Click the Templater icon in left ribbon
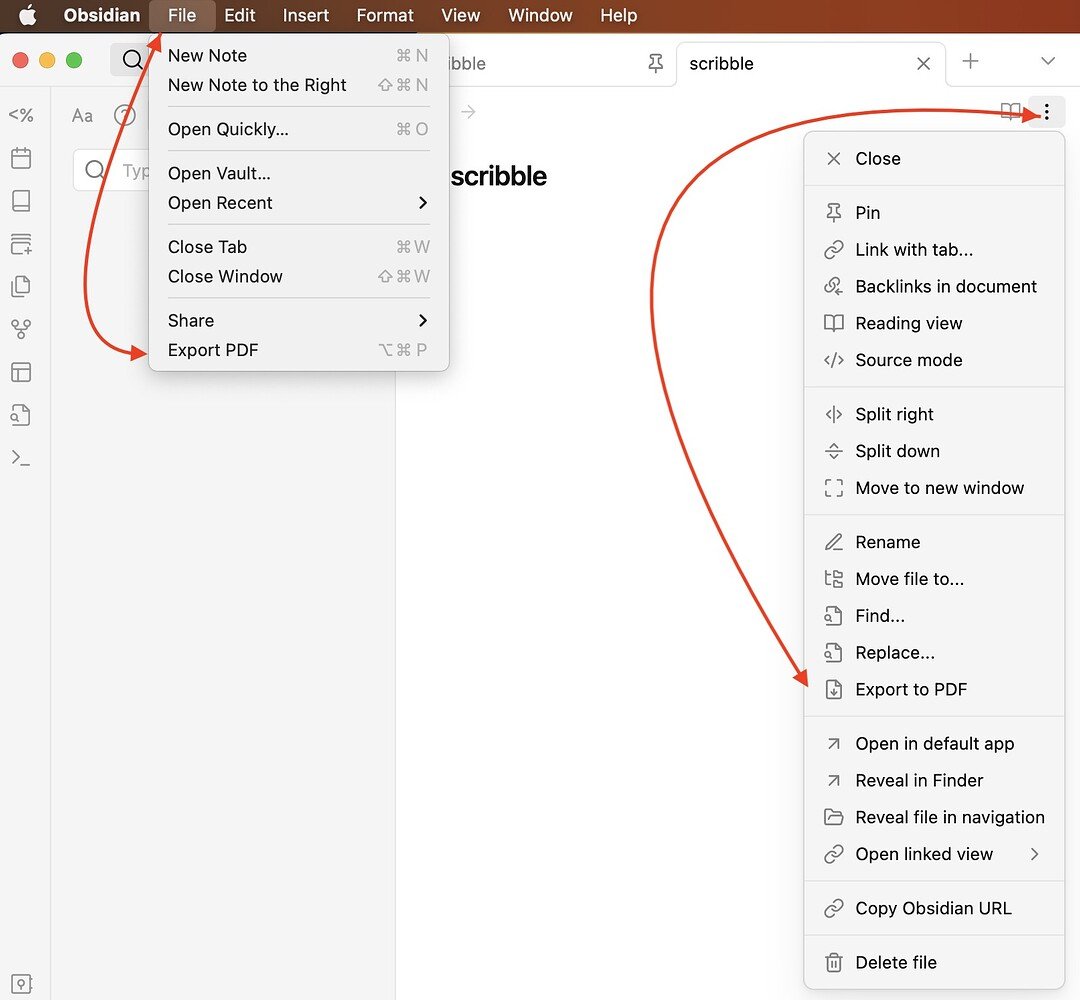The width and height of the screenshot is (1080, 1000). [x=21, y=115]
